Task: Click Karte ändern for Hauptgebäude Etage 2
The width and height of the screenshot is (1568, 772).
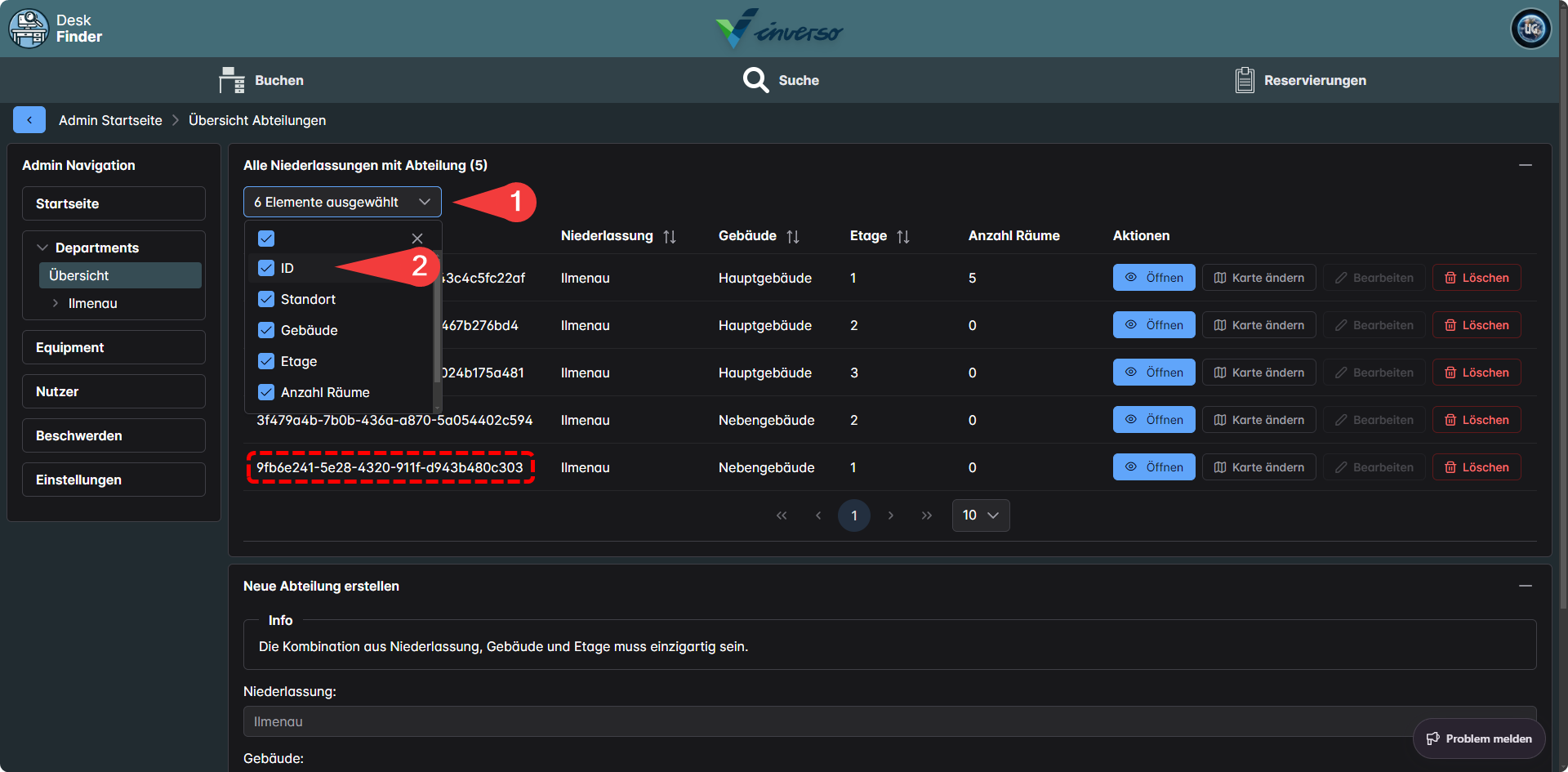Action: click(x=1258, y=325)
